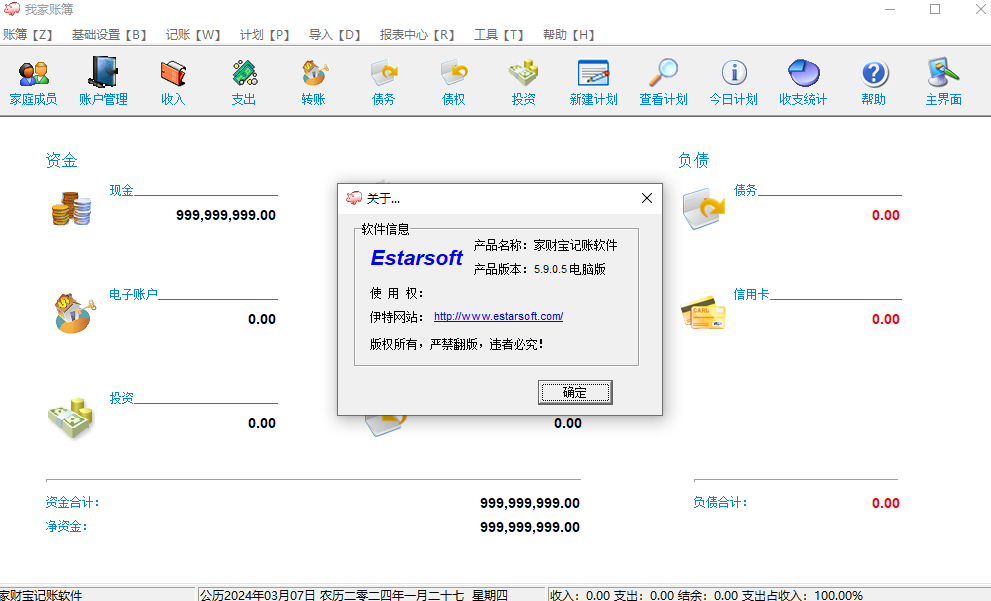Click the 投资 investment toolbar icon
This screenshot has width=991, height=601.
click(523, 81)
